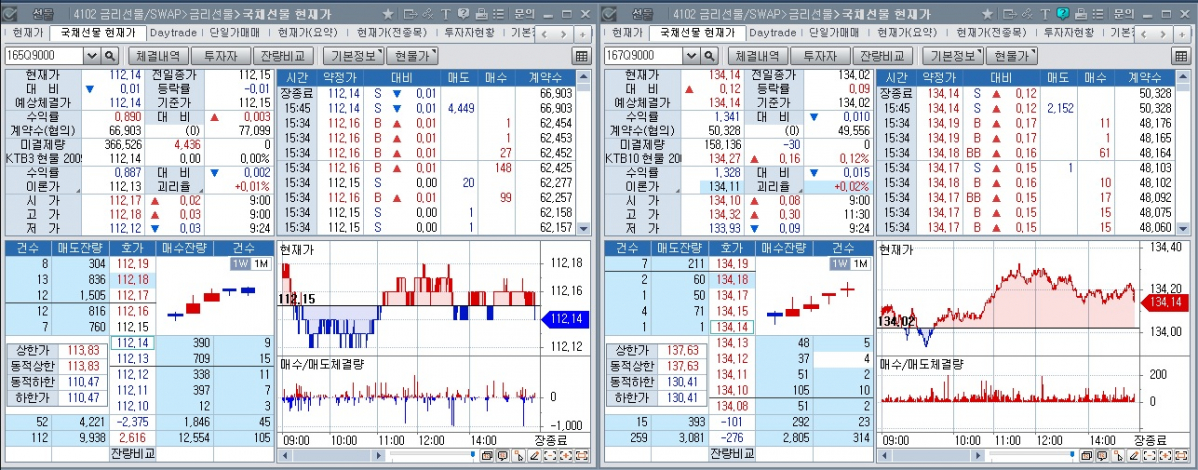Image resolution: width=1198 pixels, height=470 pixels.
Task: Expand 현물가 dropdown button in left window
Action: (413, 56)
